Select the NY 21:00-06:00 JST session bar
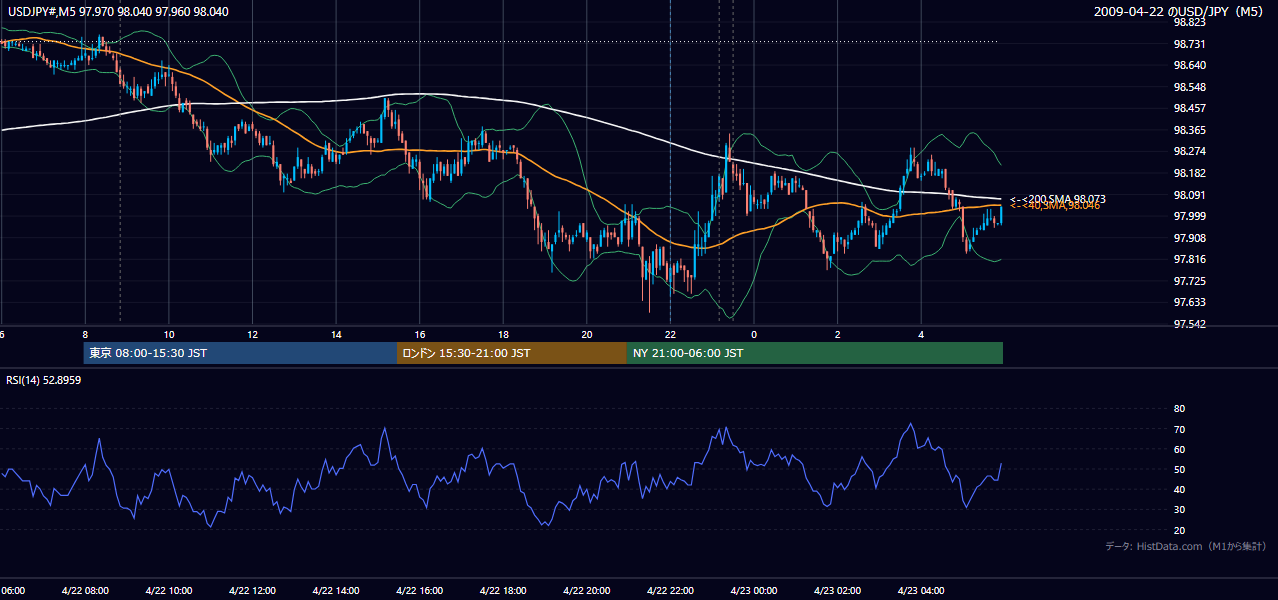 pyautogui.click(x=815, y=353)
